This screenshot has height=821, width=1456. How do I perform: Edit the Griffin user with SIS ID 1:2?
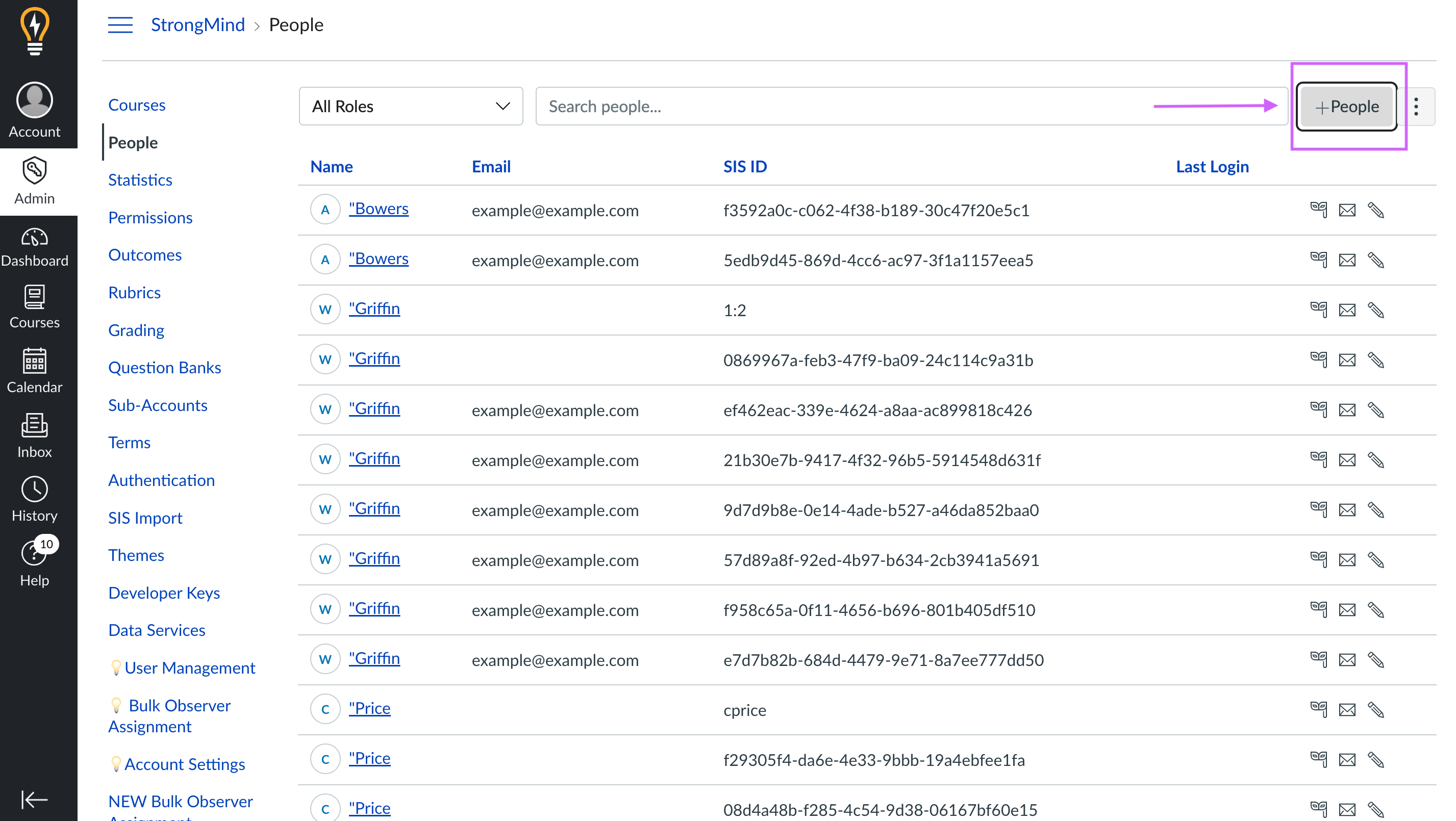coord(1376,310)
